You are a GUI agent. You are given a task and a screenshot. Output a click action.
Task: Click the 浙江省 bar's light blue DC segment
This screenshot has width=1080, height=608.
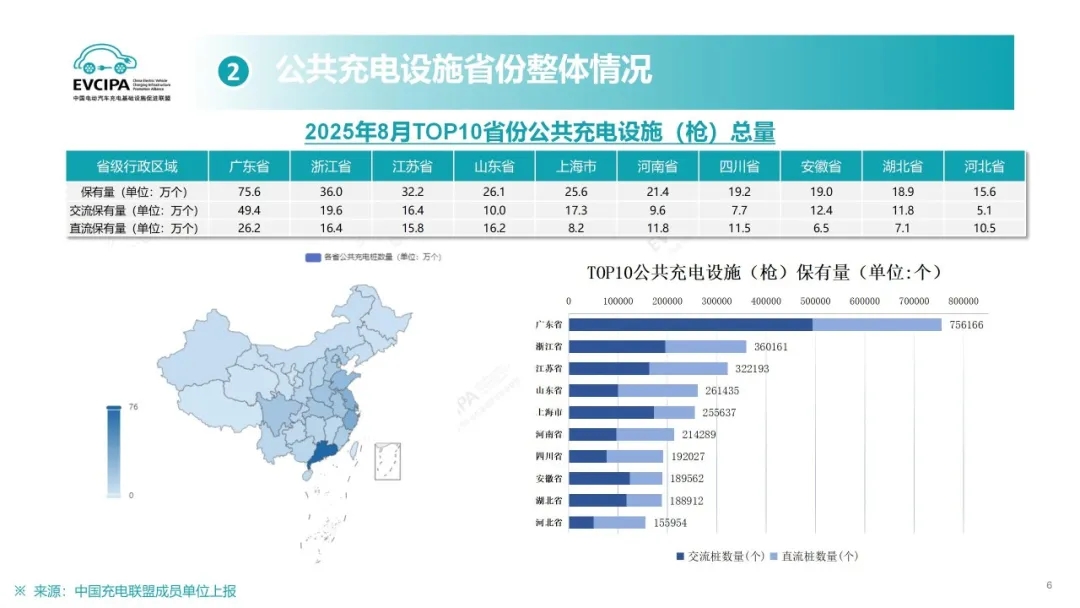point(706,347)
